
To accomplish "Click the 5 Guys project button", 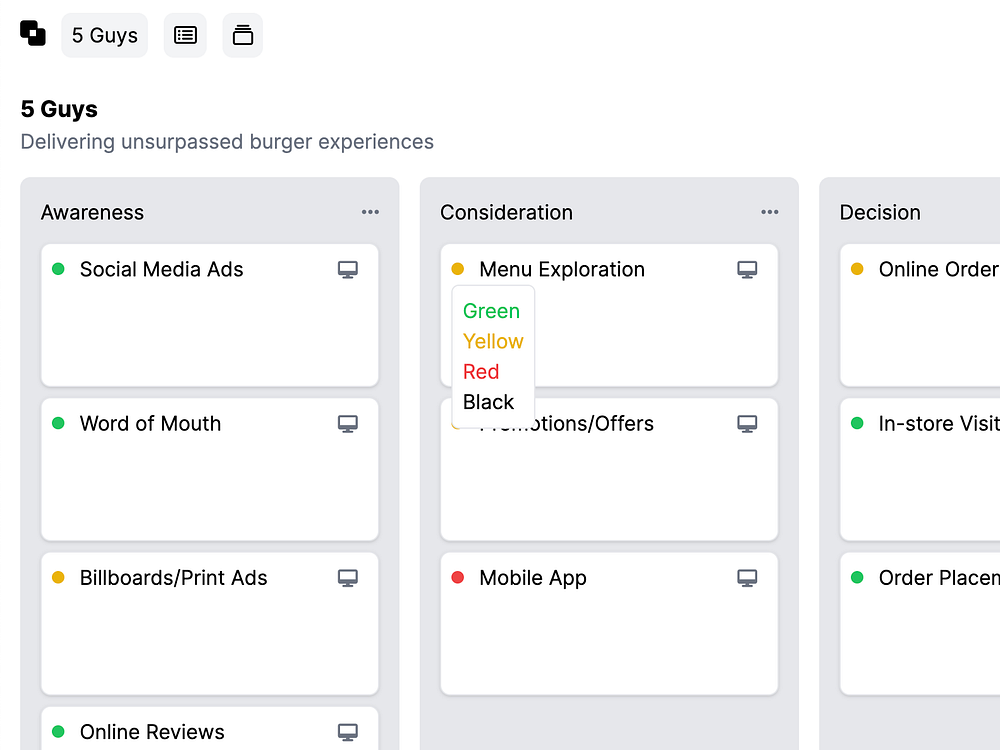I will [104, 35].
